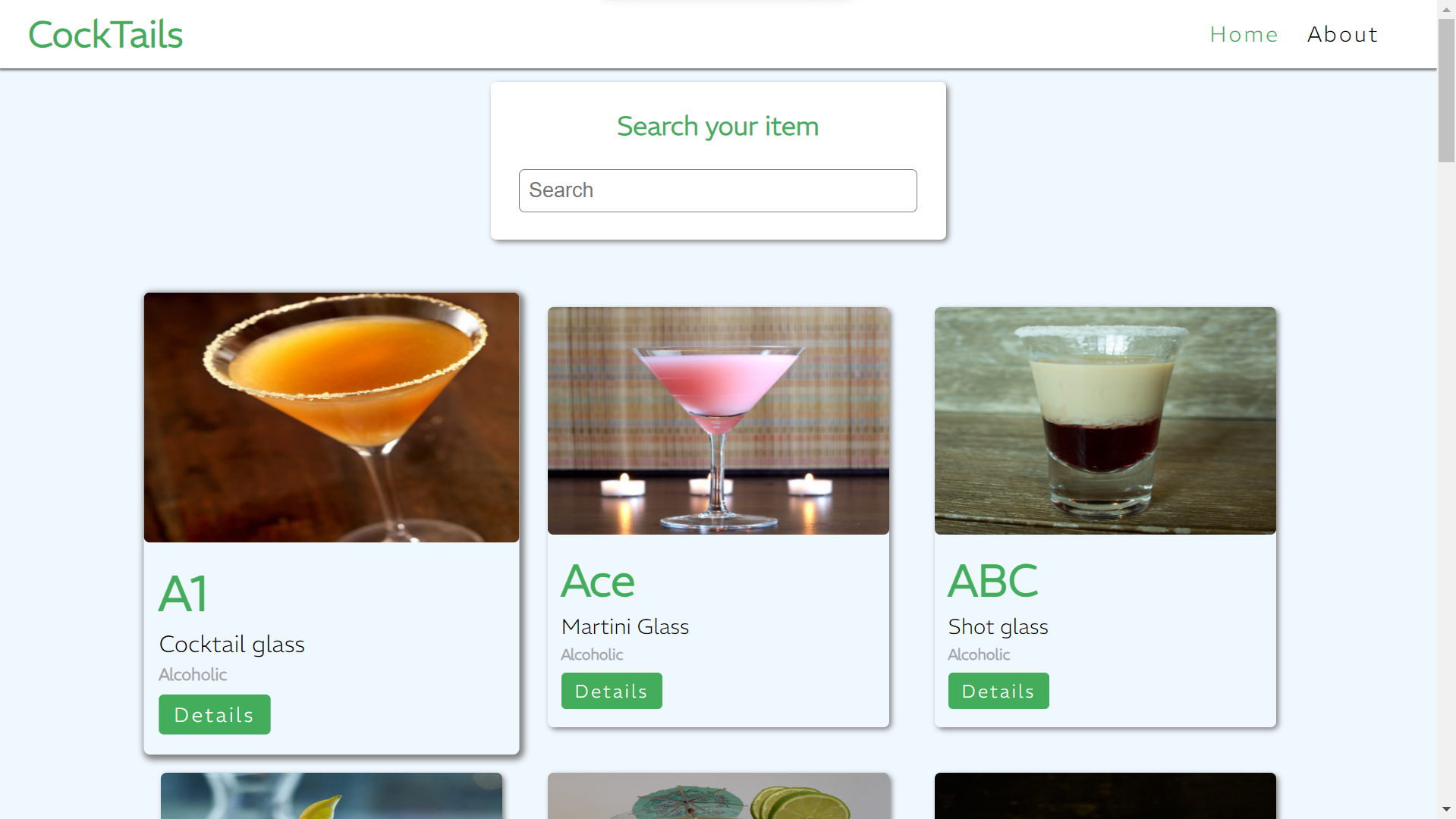Click the scrollbar up arrow
This screenshot has height=819, width=1456.
[x=1447, y=9]
